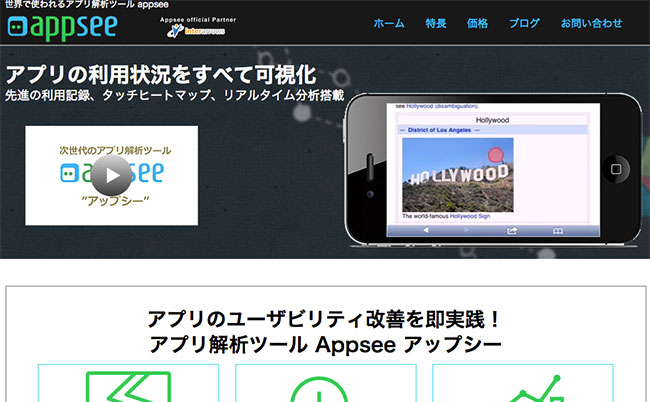Click the green line-chart feature card icon

(536, 388)
